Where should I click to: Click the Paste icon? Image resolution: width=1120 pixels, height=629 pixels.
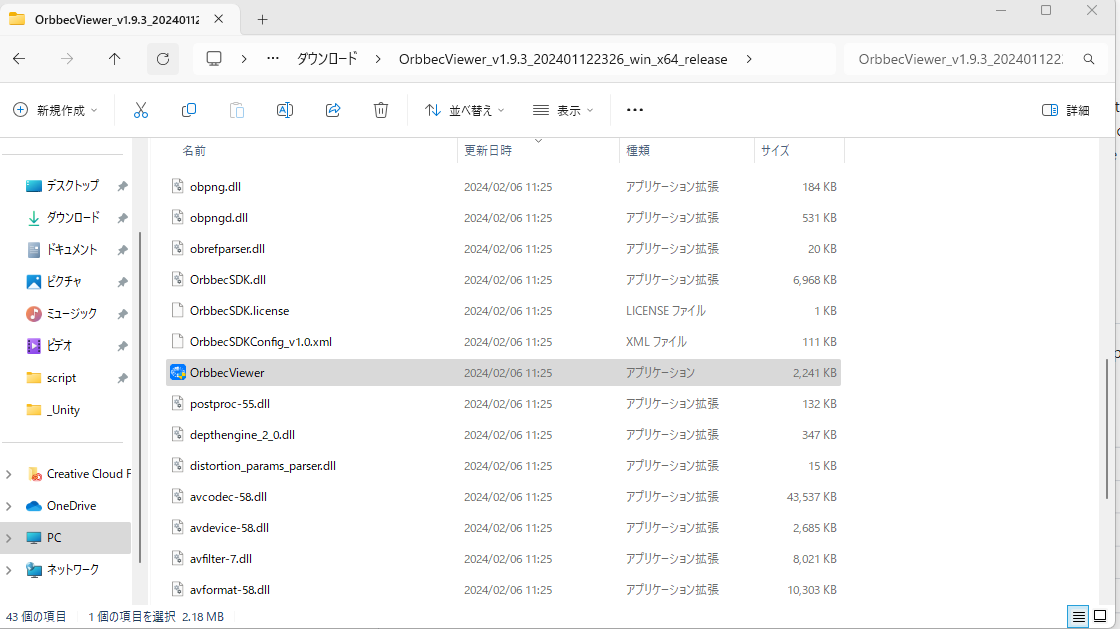pyautogui.click(x=237, y=110)
